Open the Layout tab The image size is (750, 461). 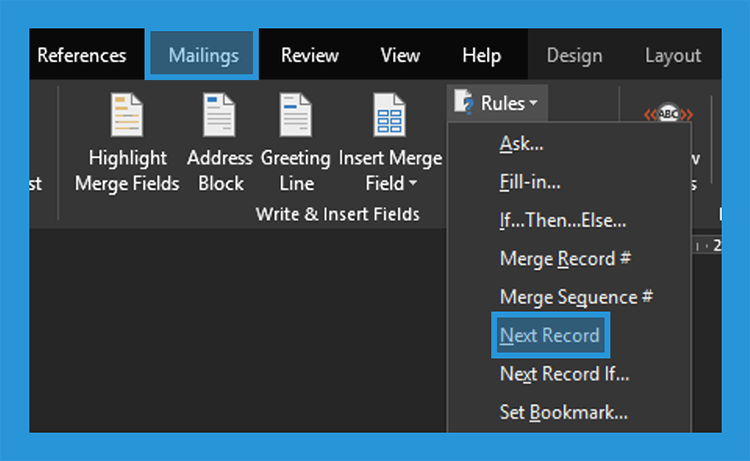pos(673,55)
